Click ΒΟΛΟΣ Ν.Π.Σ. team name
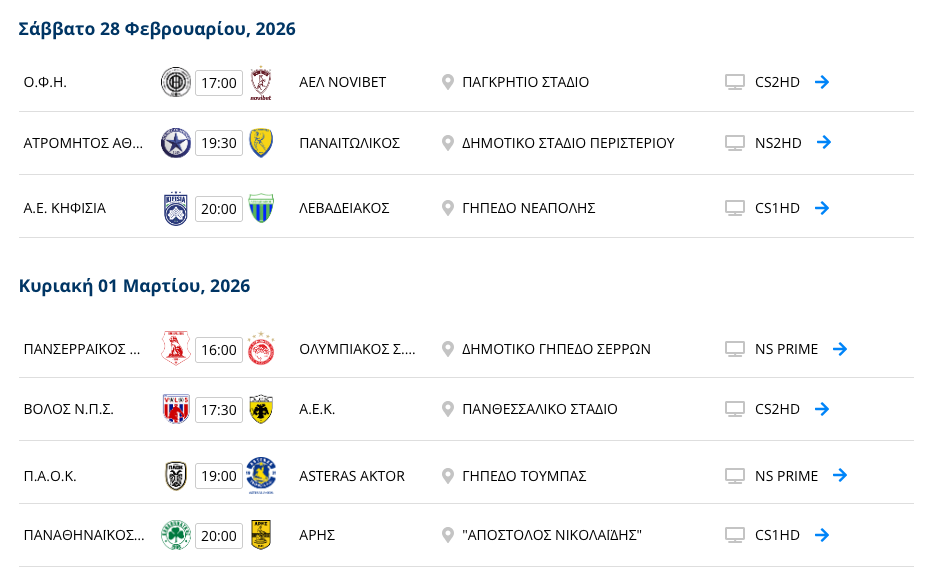 coord(69,409)
